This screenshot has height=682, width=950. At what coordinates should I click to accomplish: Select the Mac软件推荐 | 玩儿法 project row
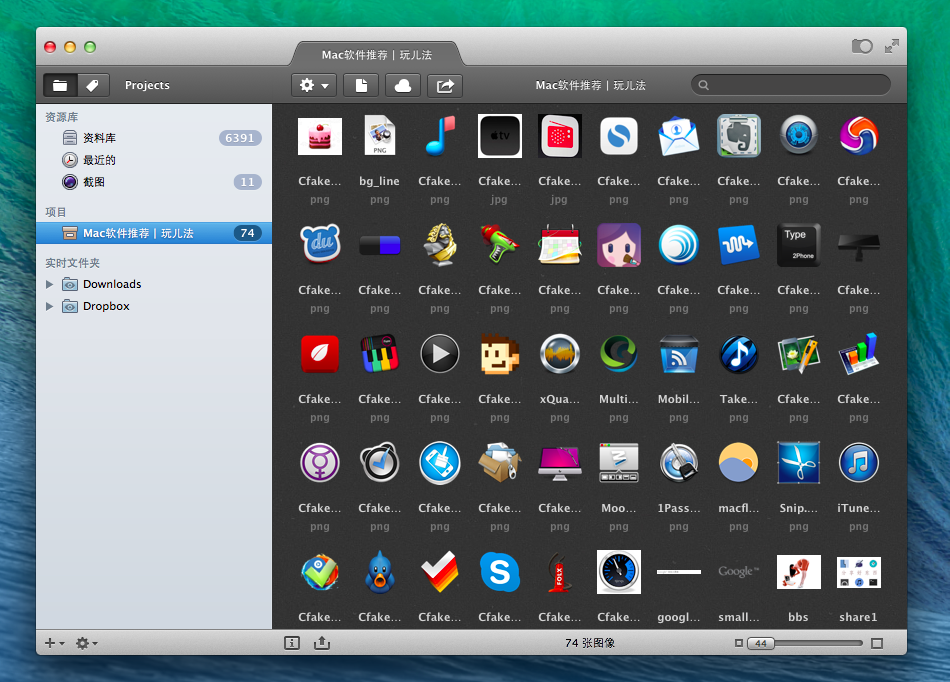coord(154,233)
